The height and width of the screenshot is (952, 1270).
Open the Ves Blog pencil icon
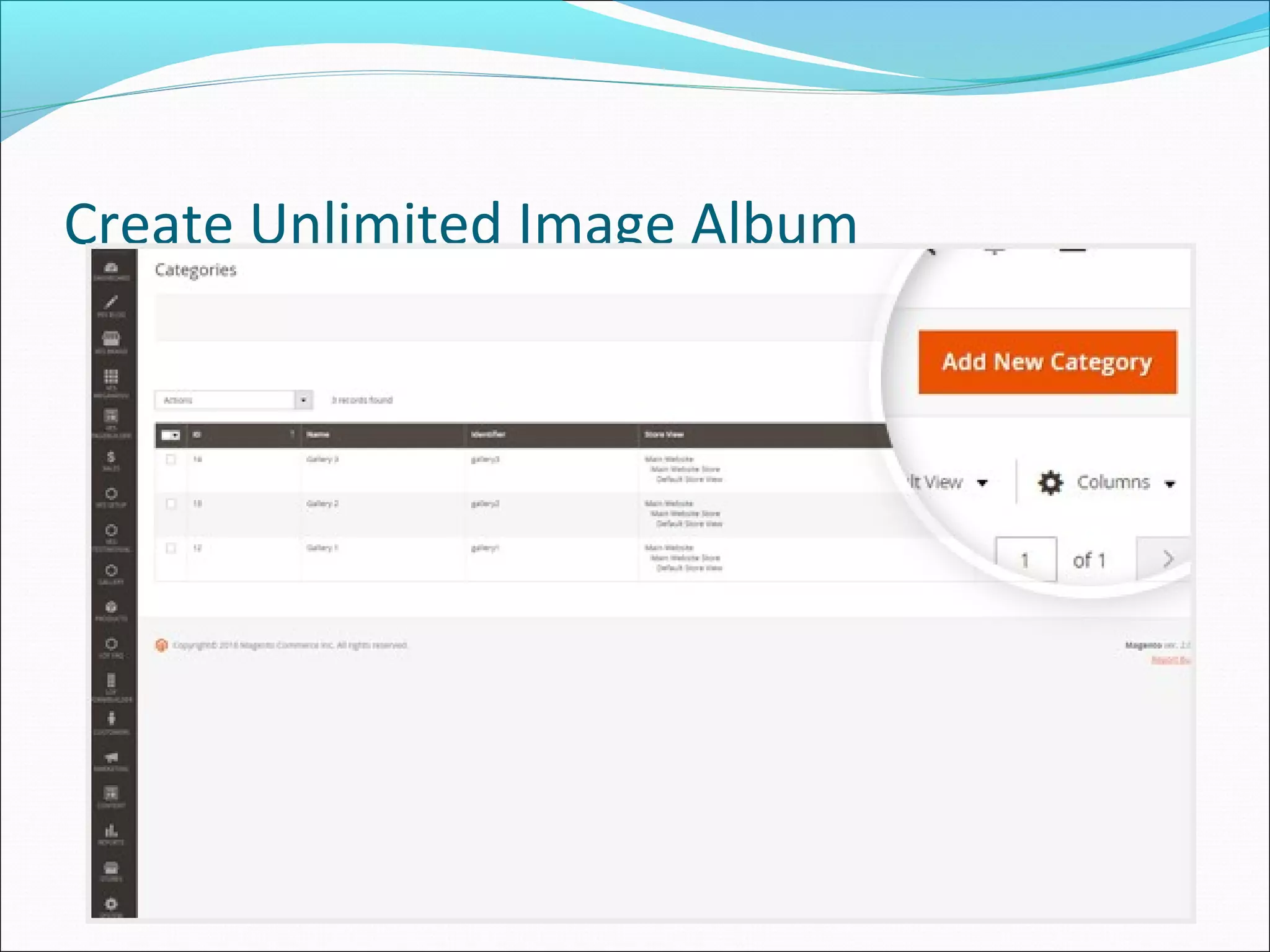tap(112, 306)
